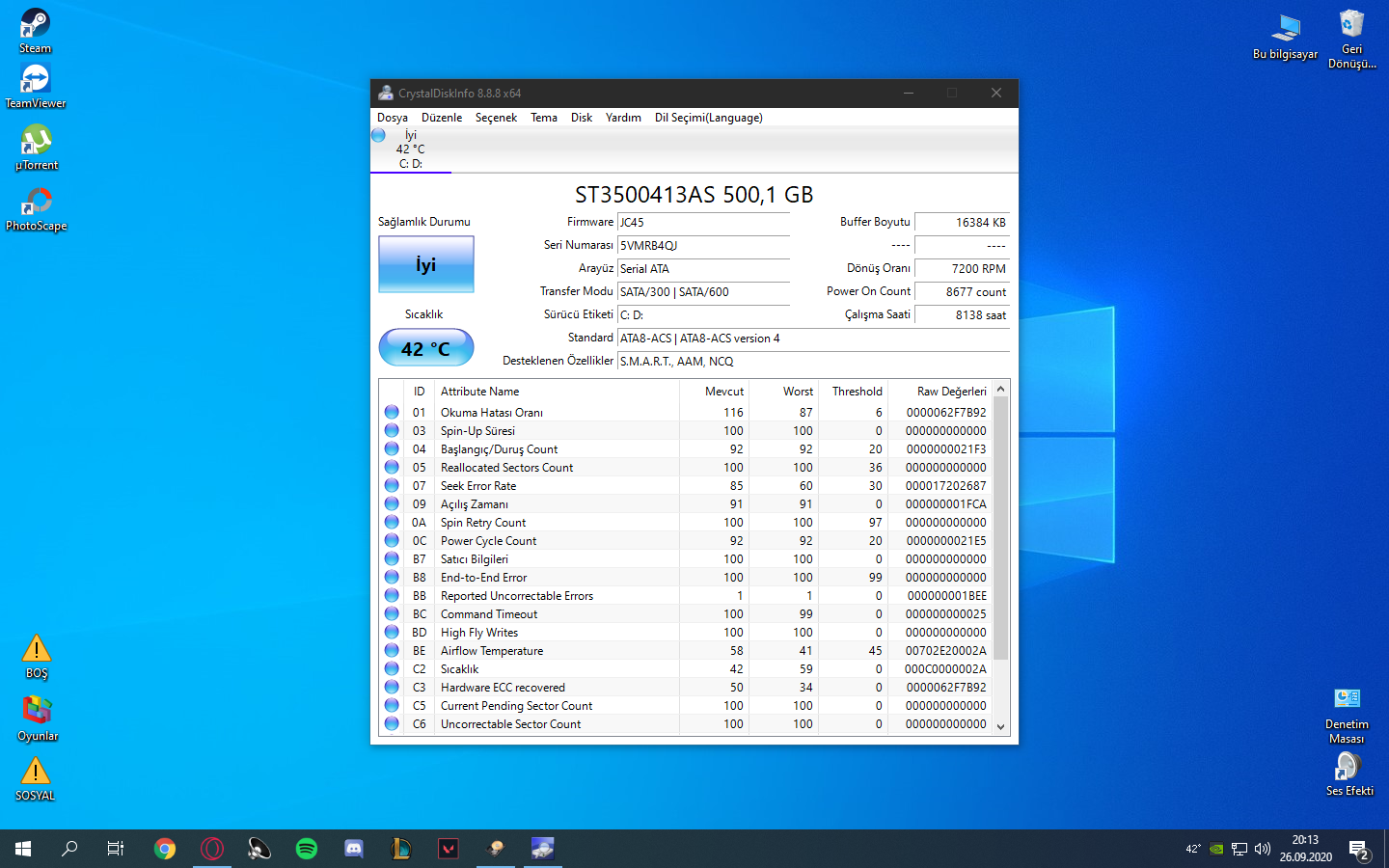Open the Düzenle menu
The image size is (1389, 868).
[442, 118]
